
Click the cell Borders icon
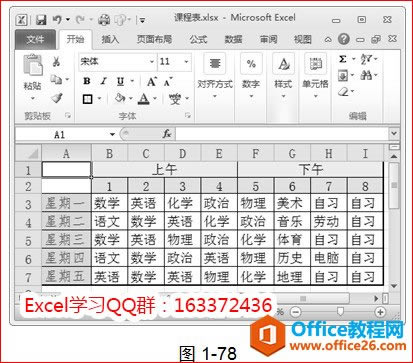pos(87,99)
